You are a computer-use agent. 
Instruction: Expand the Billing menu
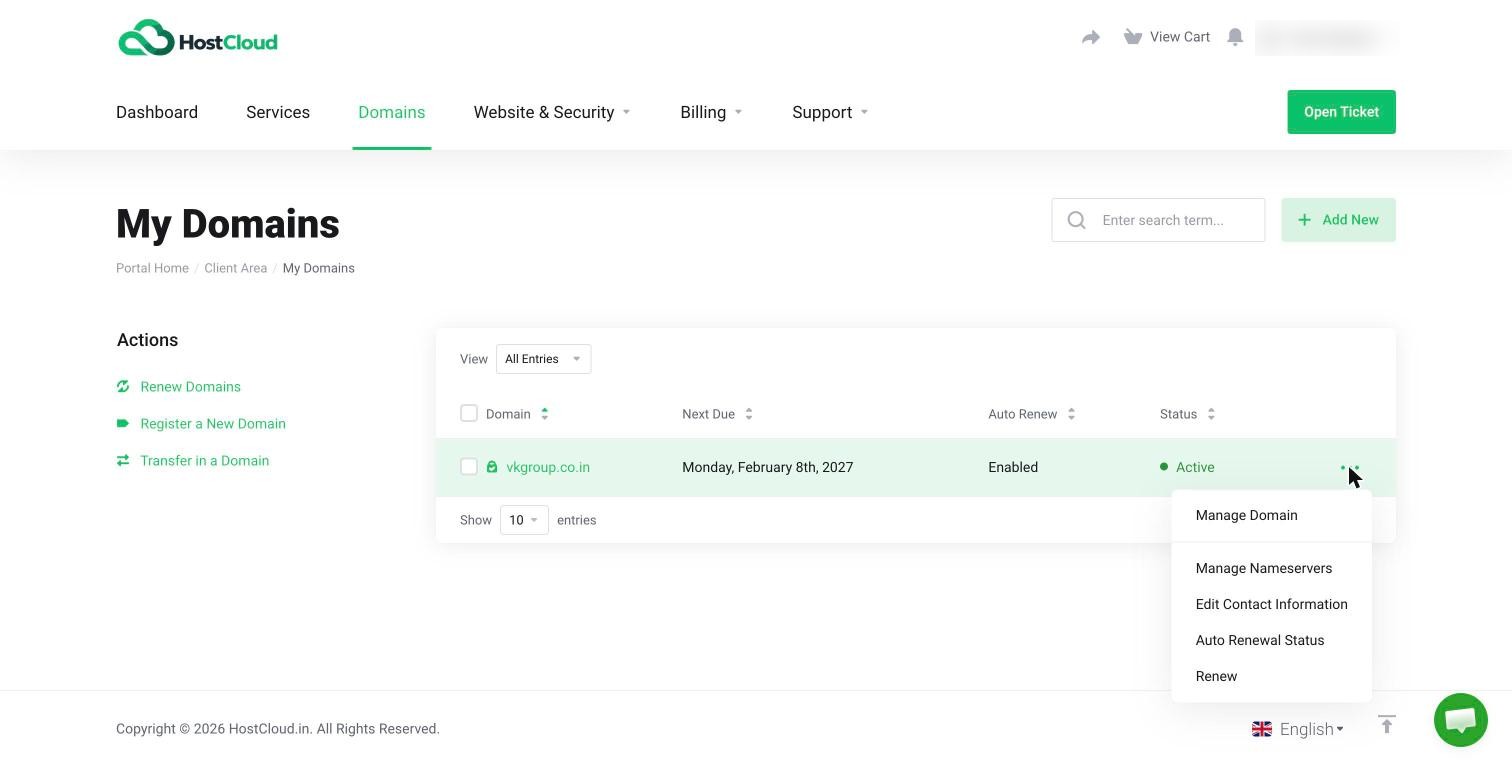pos(711,112)
